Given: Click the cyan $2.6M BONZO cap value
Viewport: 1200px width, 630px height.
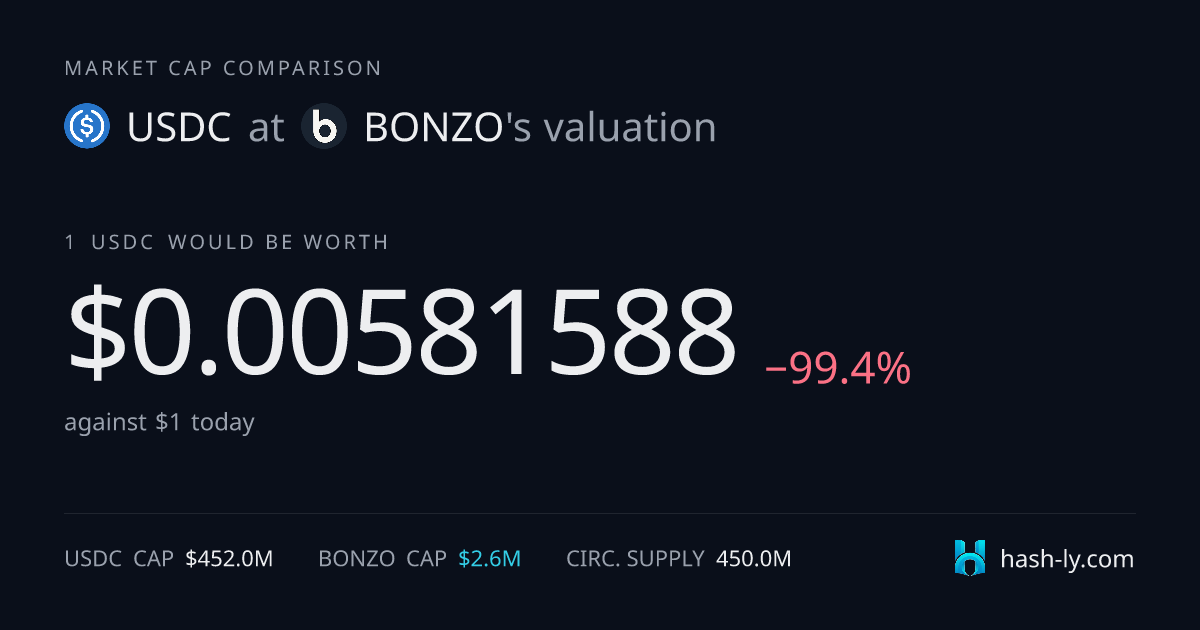Looking at the screenshot, I should [490, 559].
